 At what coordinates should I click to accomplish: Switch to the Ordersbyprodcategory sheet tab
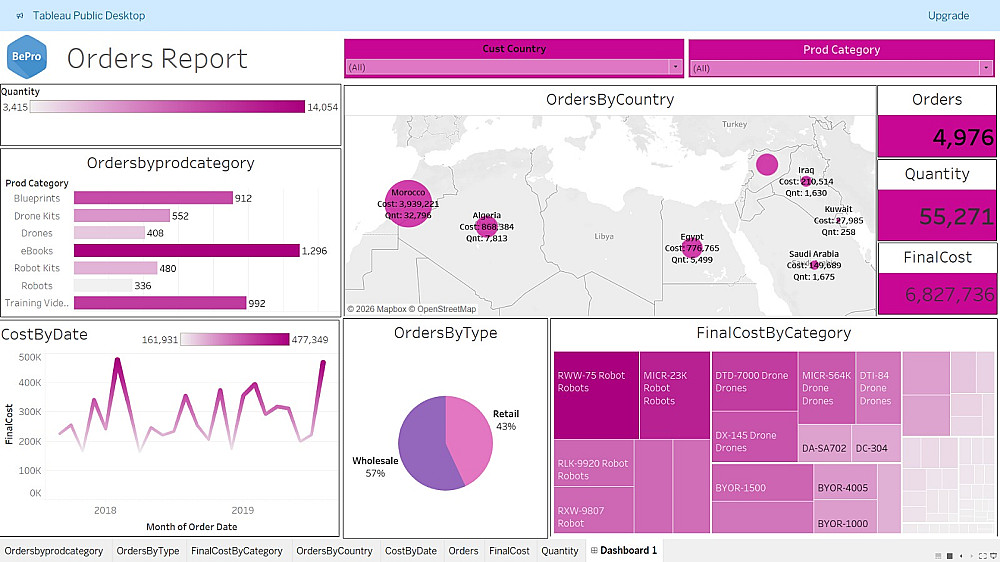[x=54, y=551]
